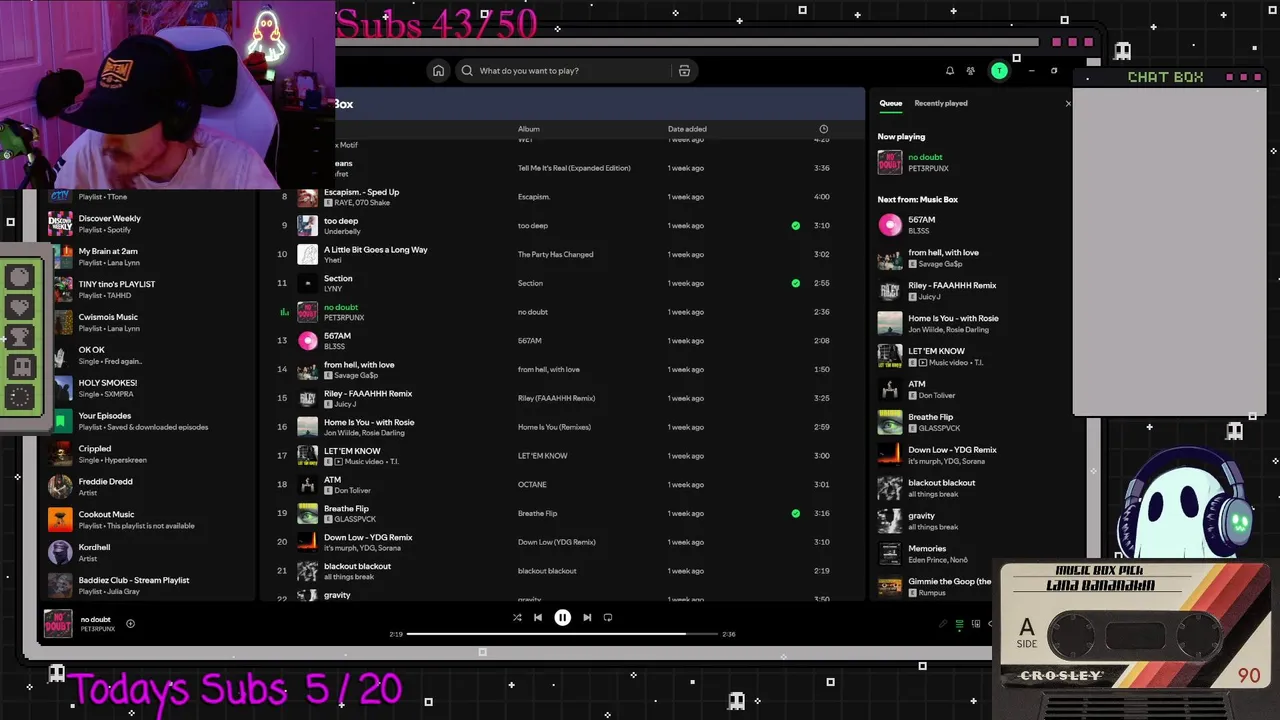
Task: Open 'My Brain at 2am' playlist
Action: point(150,257)
